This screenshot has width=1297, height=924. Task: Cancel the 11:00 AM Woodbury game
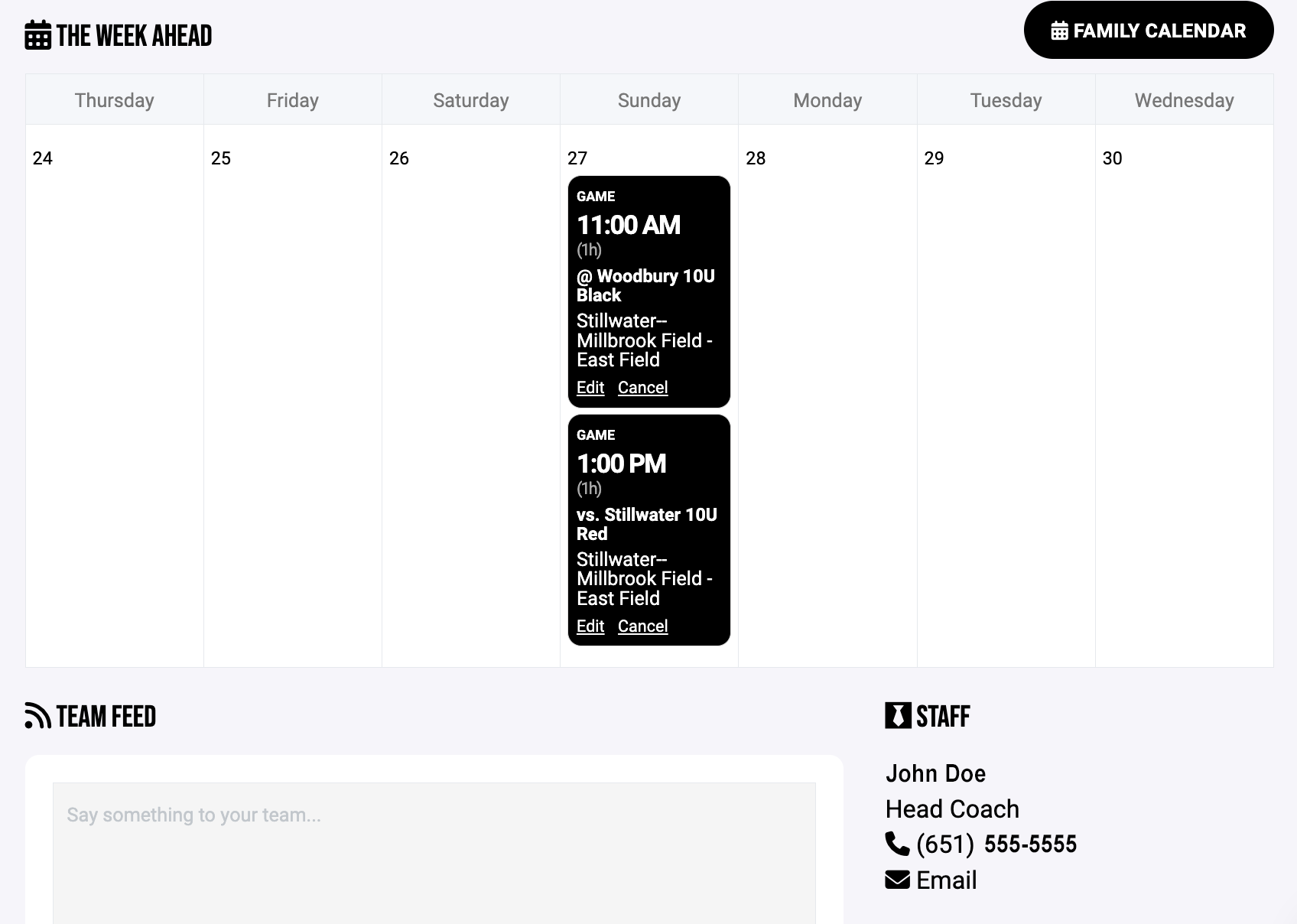[642, 388]
